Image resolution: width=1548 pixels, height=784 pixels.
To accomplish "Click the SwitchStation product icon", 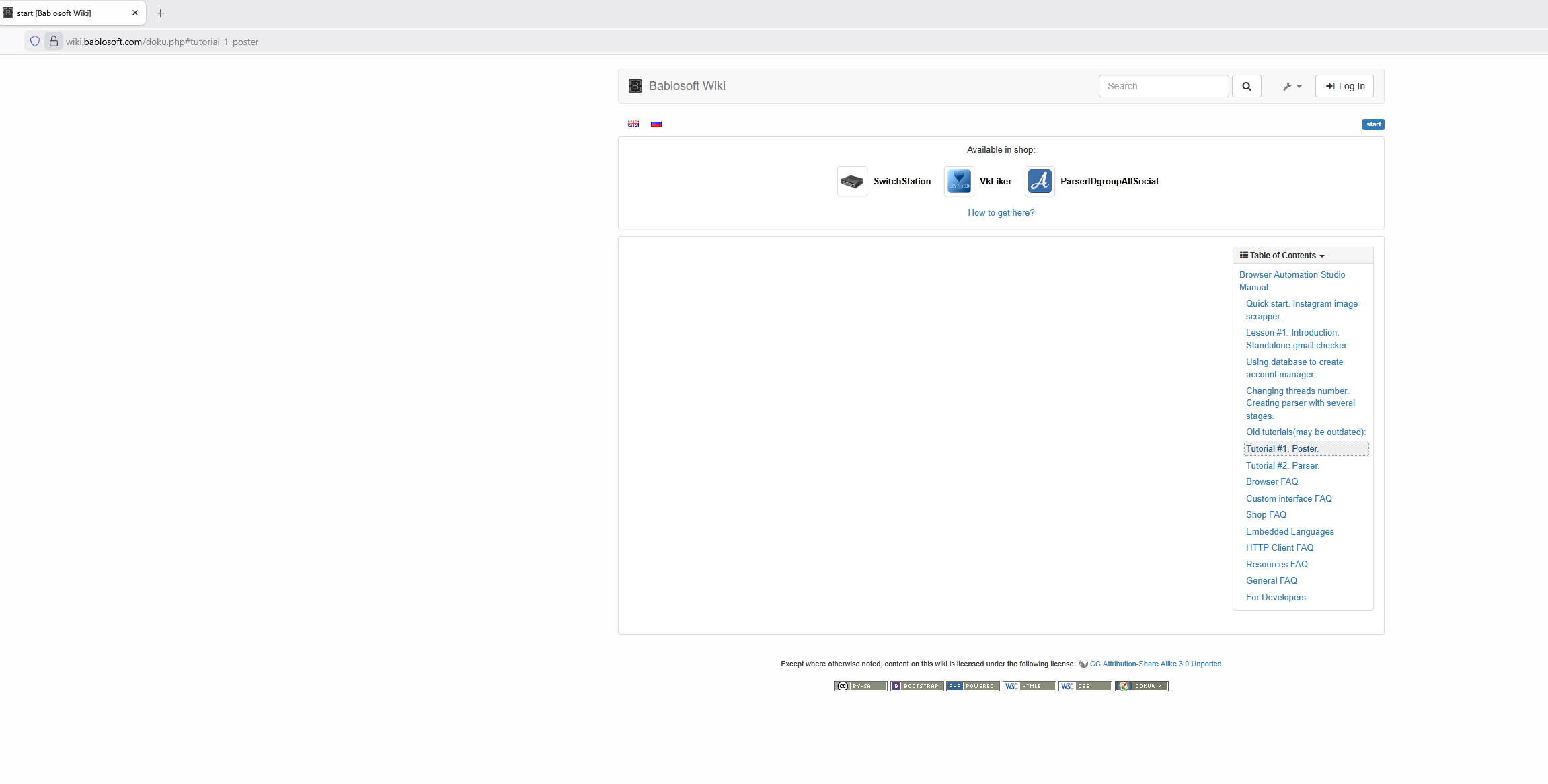I will [x=852, y=182].
